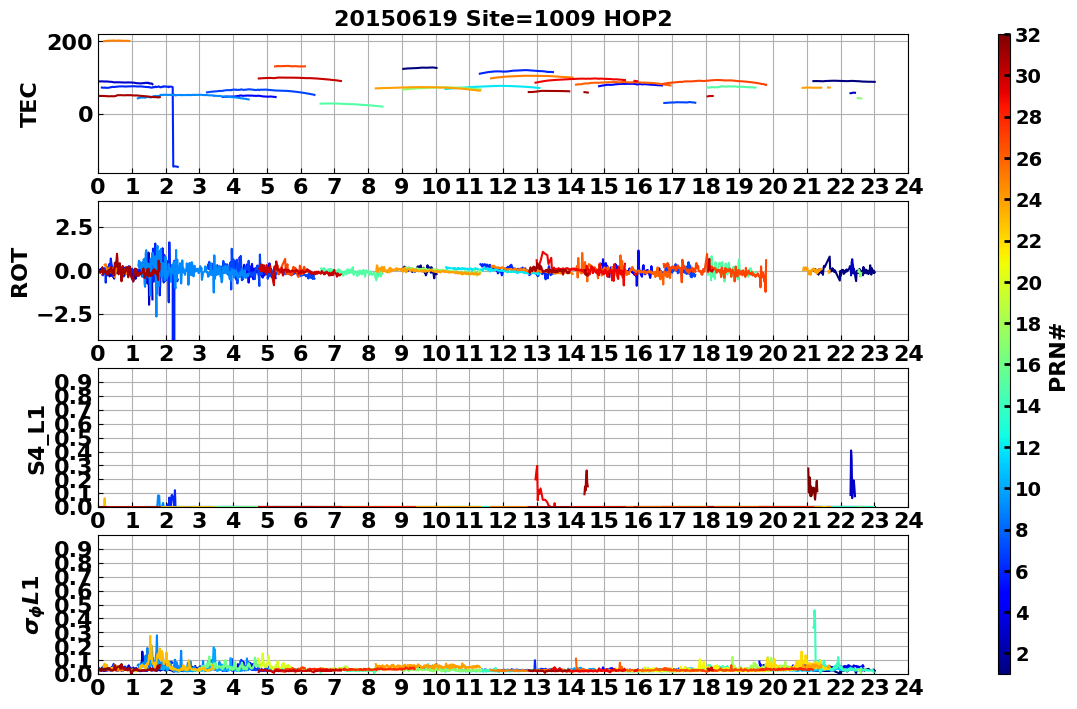Click the red S4_L1 spike at hour 13
Screen dimensions: 1077x709
537,484
